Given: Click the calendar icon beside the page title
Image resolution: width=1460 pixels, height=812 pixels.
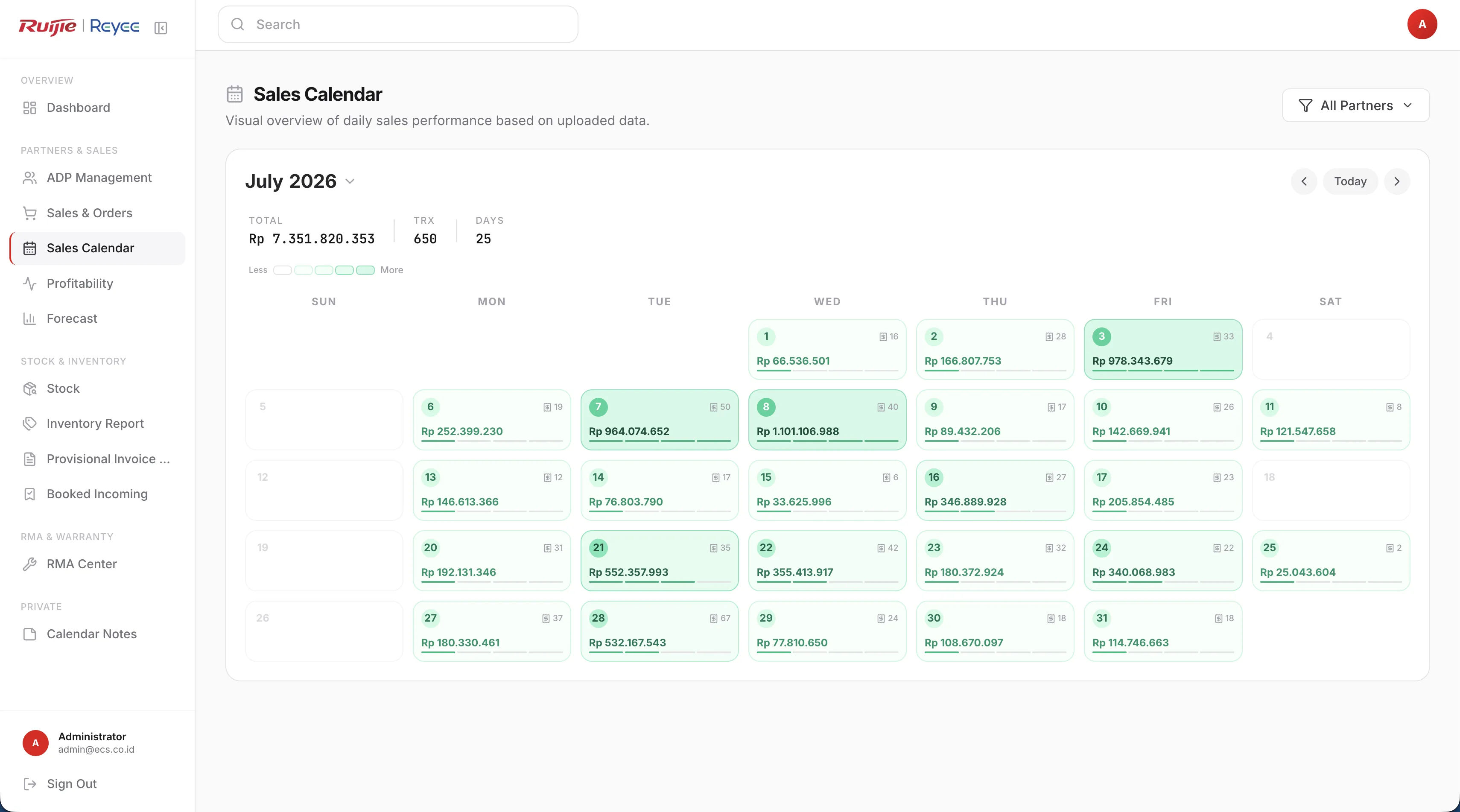Looking at the screenshot, I should click(235, 94).
